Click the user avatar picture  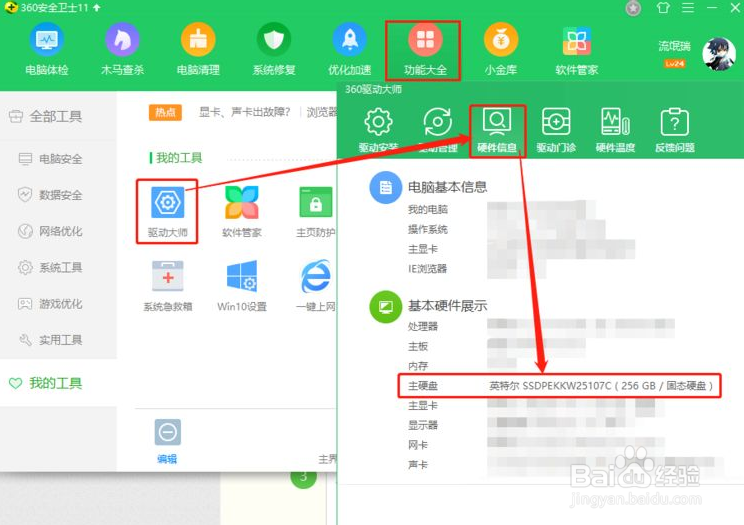click(719, 54)
